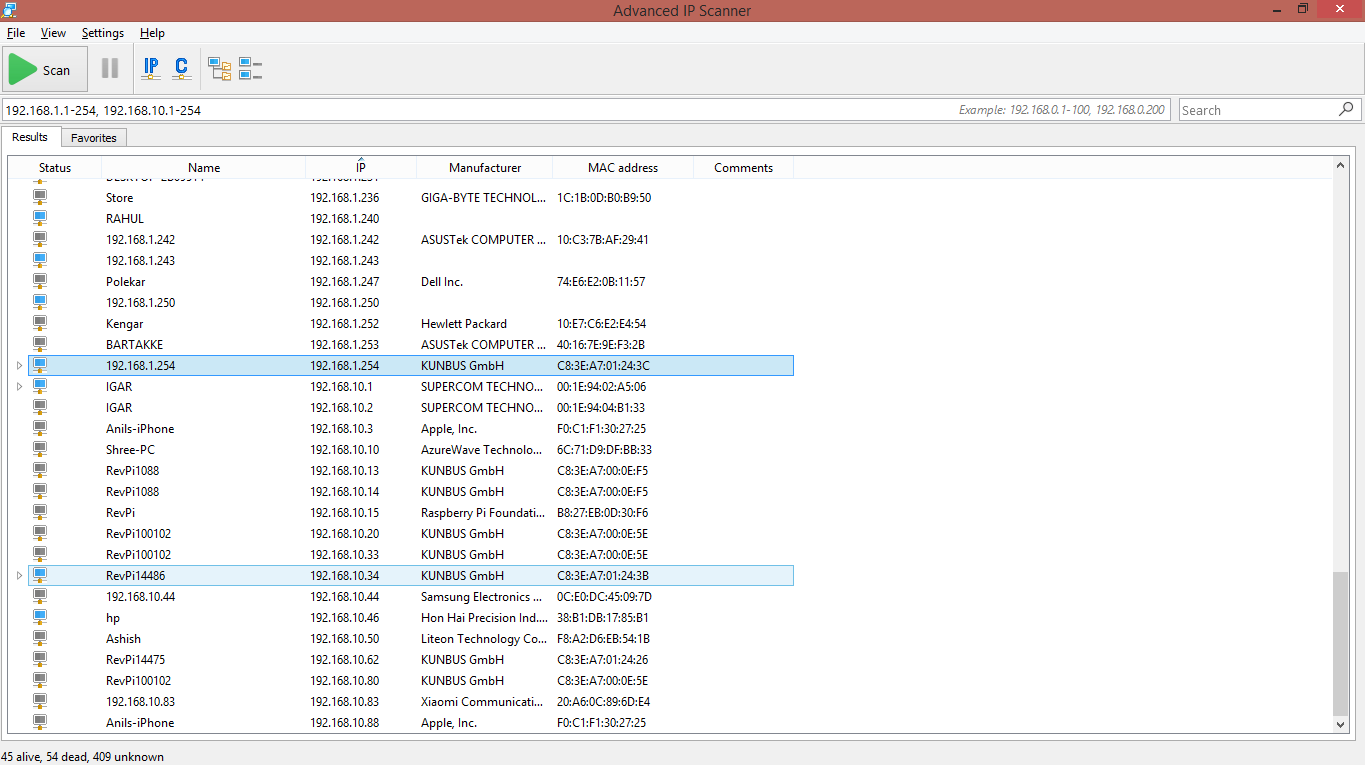Click the Pause scan icon

110,69
